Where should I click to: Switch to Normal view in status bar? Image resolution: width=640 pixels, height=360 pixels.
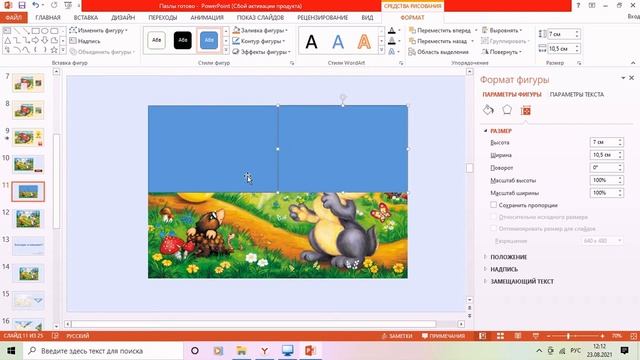coord(482,336)
